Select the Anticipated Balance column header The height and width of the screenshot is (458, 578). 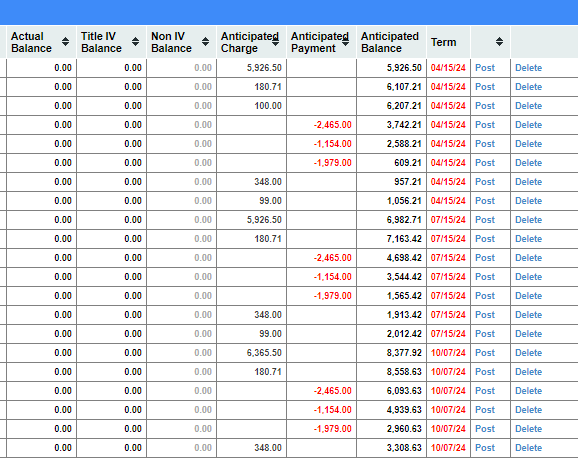click(390, 42)
